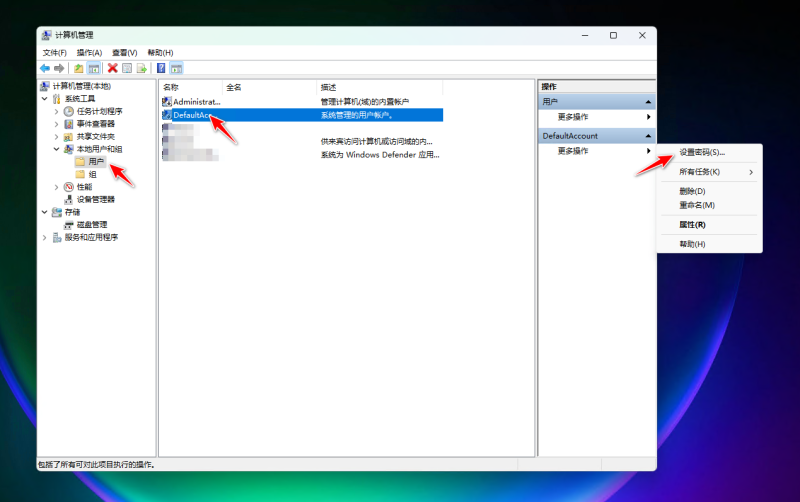Click the 计算机管理 title bar icon
This screenshot has width=800, height=502.
46,35
